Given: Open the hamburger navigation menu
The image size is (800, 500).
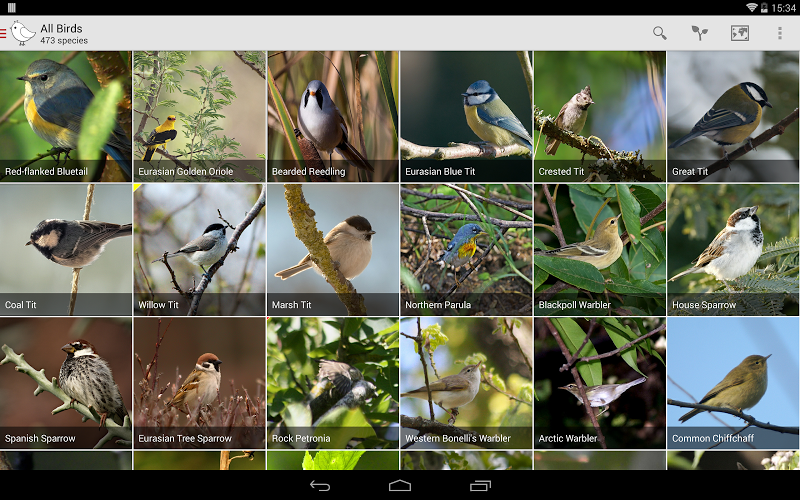Looking at the screenshot, I should coord(3,34).
